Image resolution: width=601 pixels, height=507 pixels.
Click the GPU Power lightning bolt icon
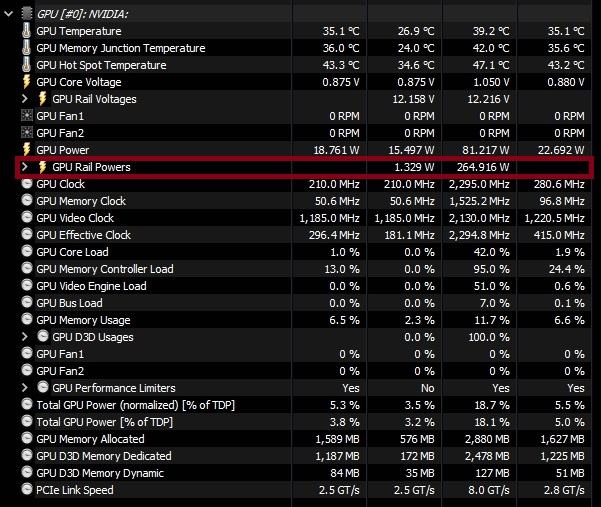(x=26, y=150)
